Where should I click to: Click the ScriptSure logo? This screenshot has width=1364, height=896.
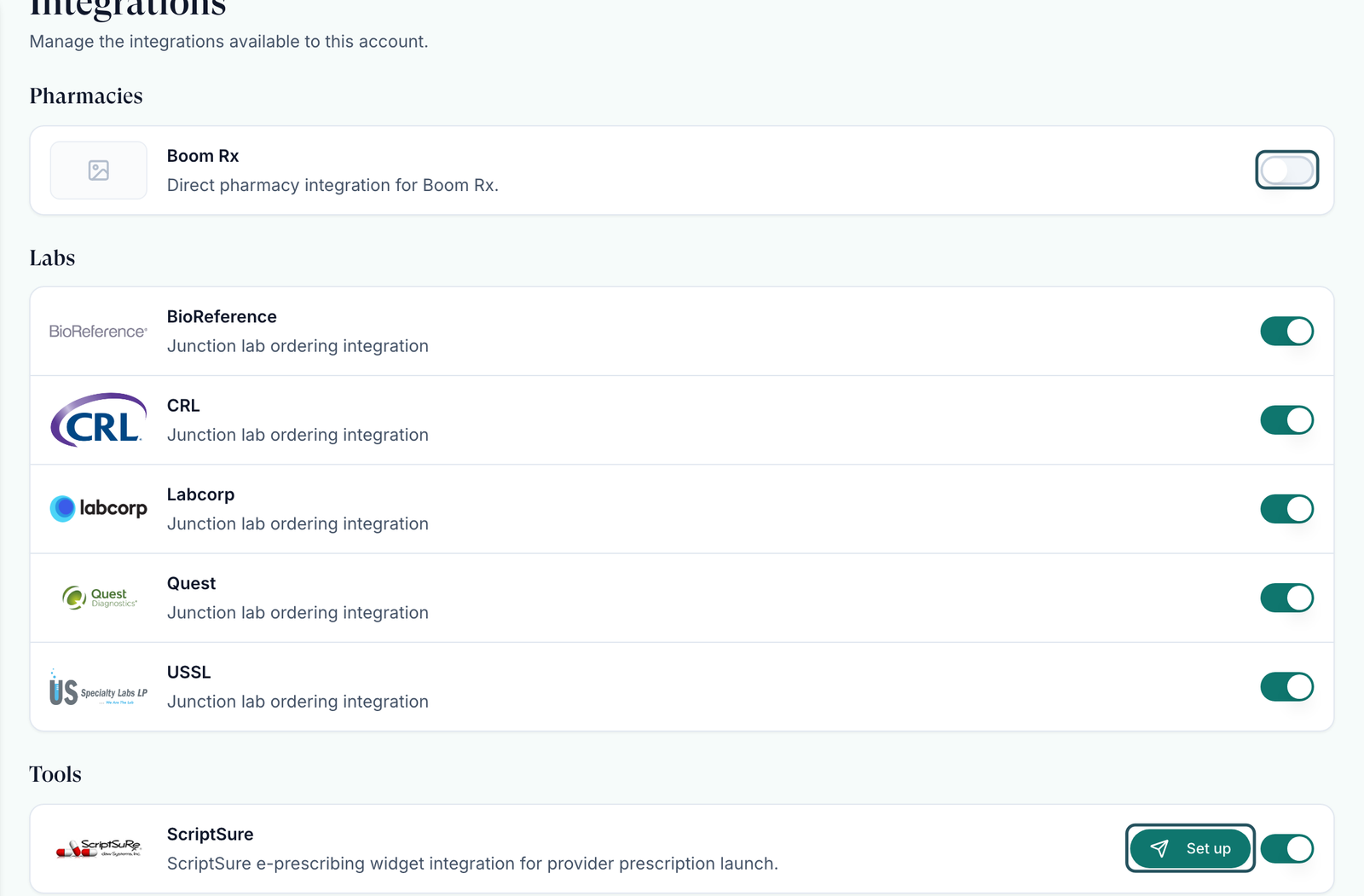98,848
